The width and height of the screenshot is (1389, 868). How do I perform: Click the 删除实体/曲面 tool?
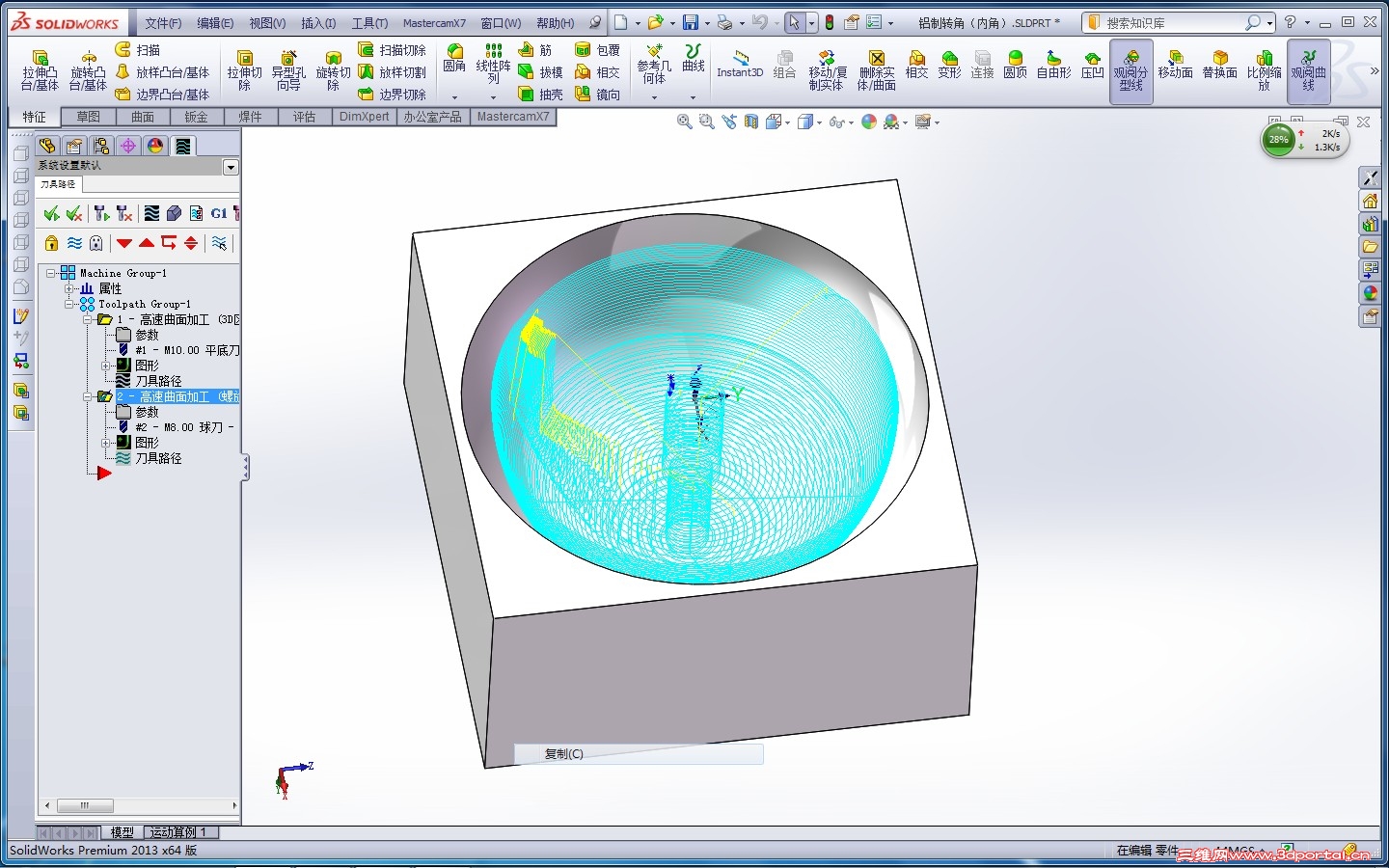[876, 71]
